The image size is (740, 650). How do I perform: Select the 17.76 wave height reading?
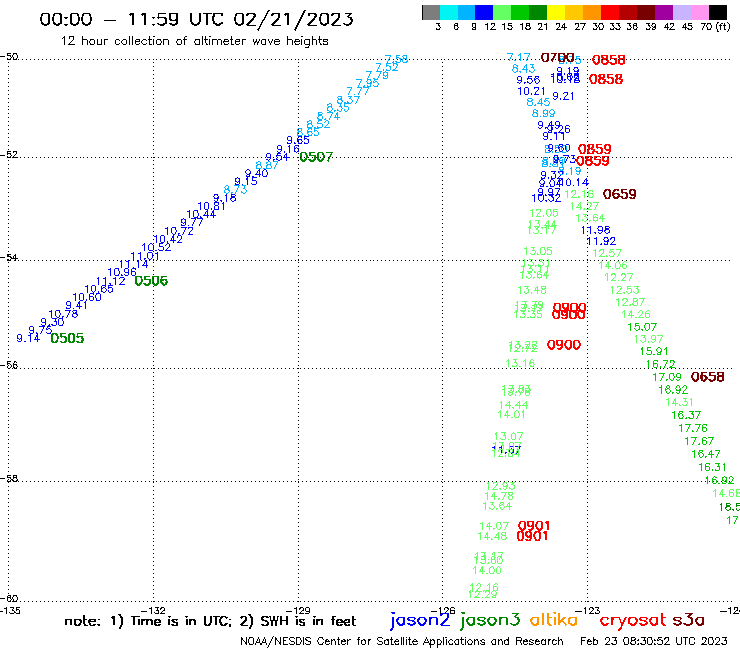click(x=693, y=428)
